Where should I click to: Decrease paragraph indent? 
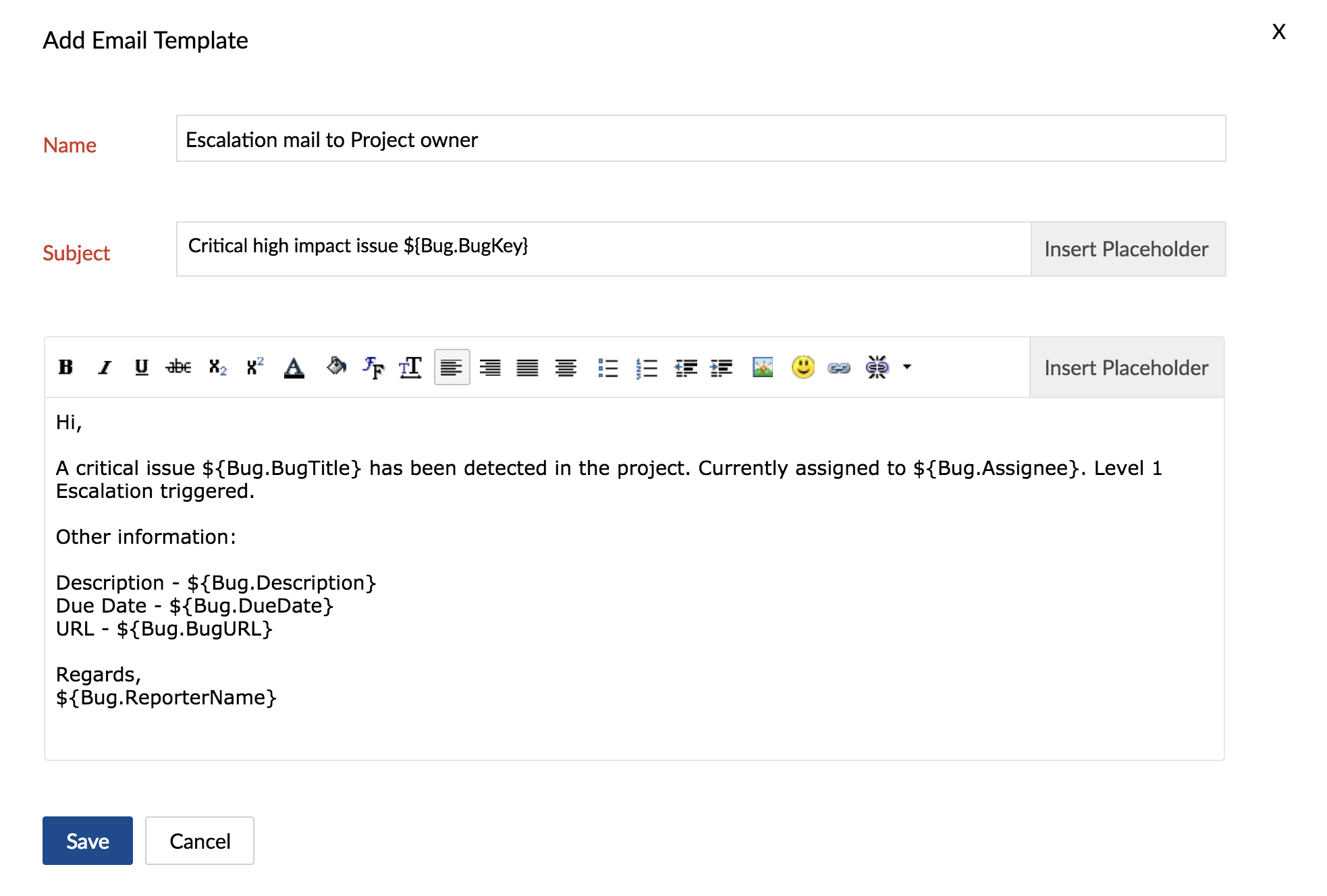click(x=686, y=367)
